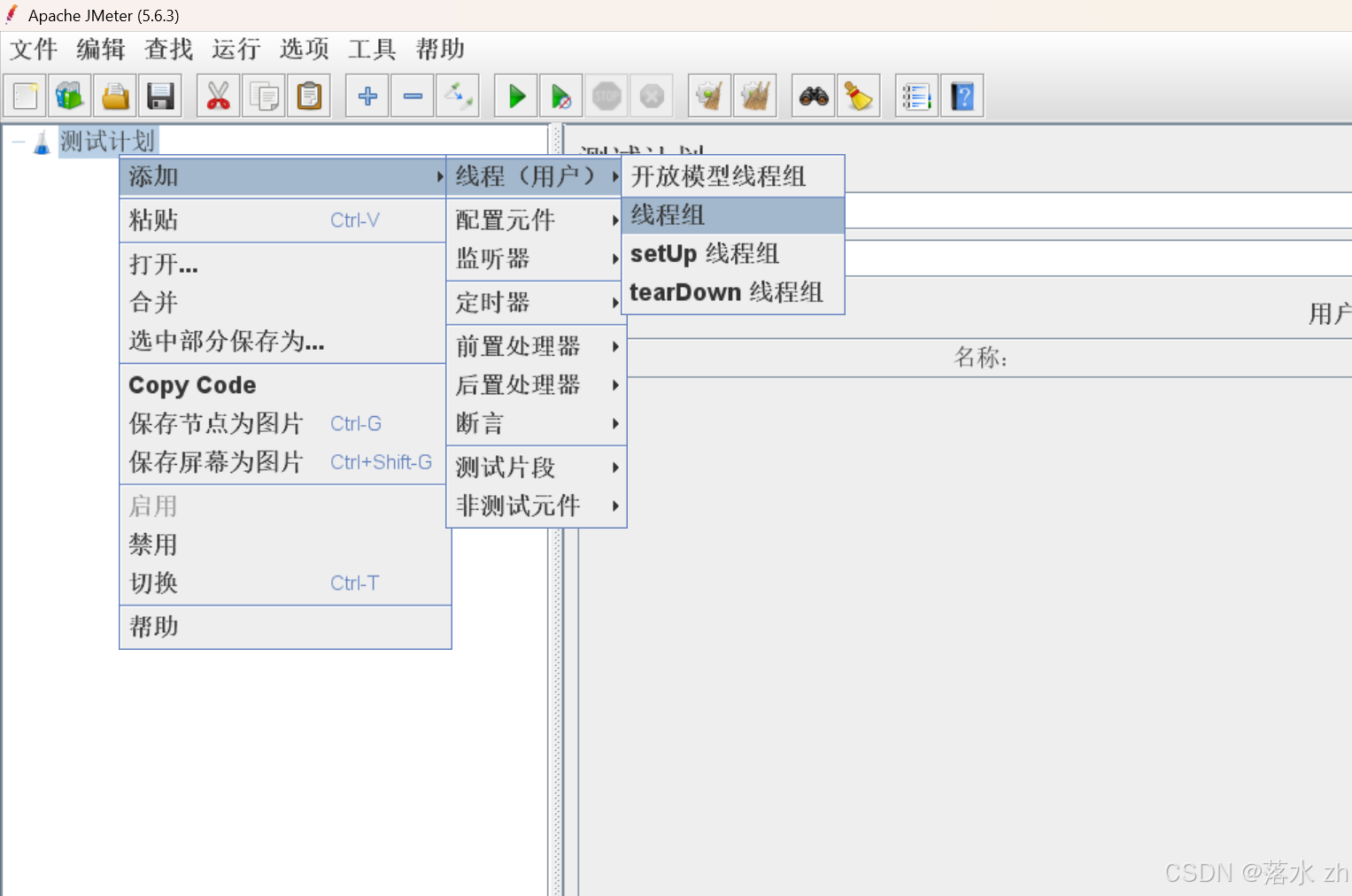This screenshot has height=896, width=1352.
Task: Expand the 添加 submenu entry
Action: [282, 176]
